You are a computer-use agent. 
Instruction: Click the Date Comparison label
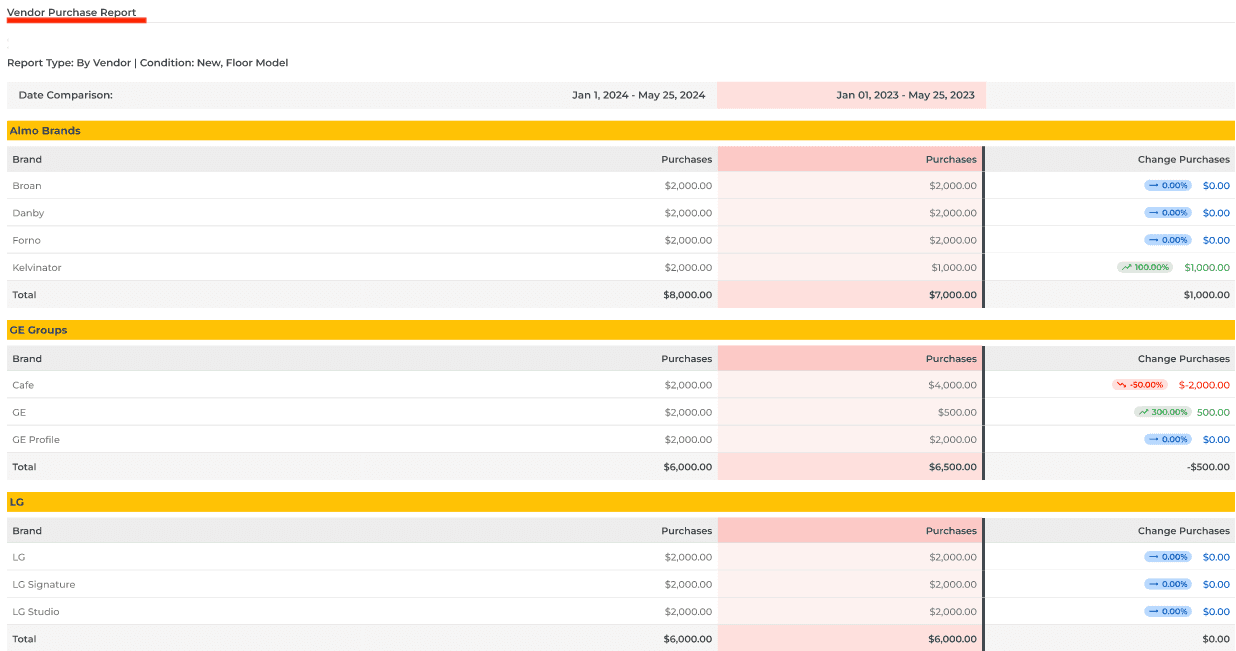(66, 95)
